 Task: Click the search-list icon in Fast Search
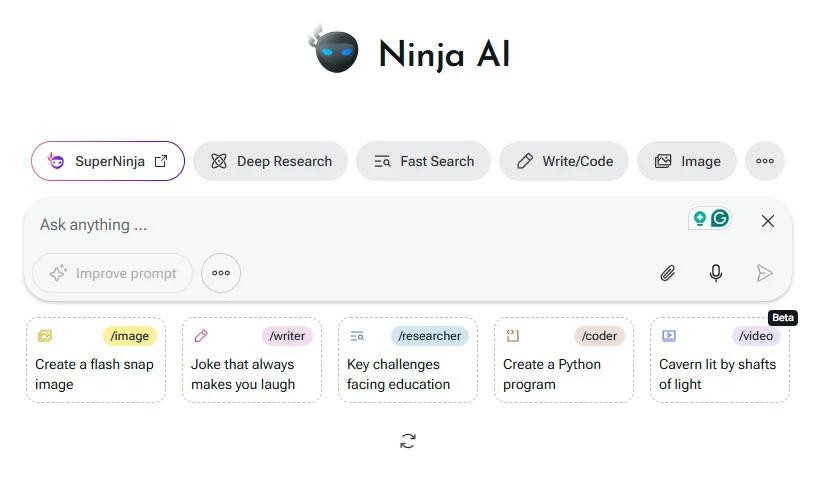pos(382,161)
